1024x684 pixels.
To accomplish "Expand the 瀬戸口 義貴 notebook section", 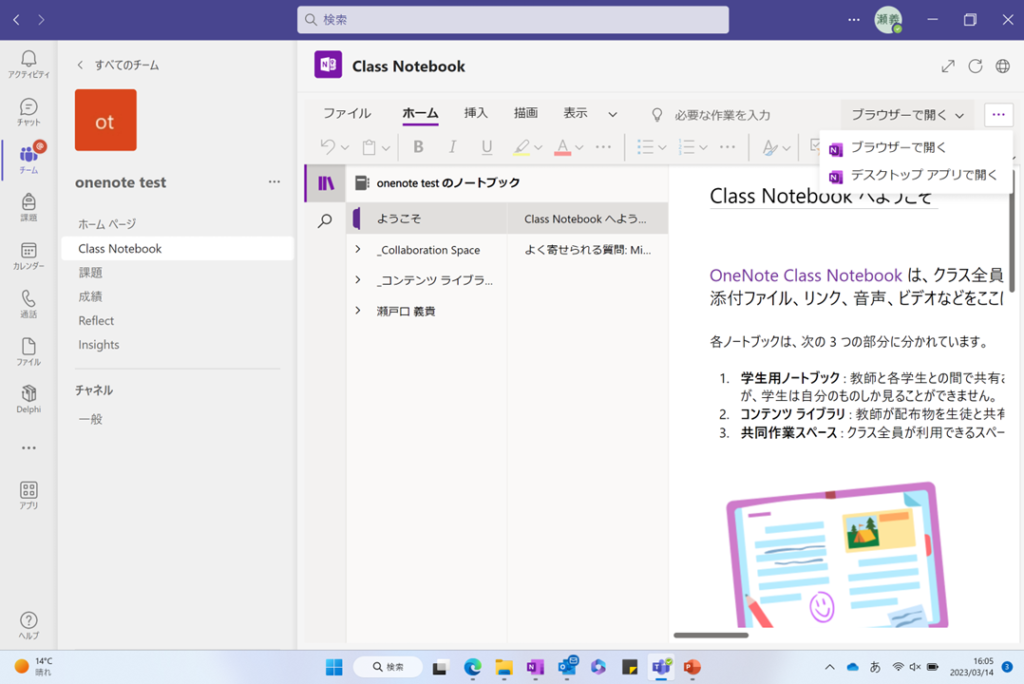I will point(357,311).
